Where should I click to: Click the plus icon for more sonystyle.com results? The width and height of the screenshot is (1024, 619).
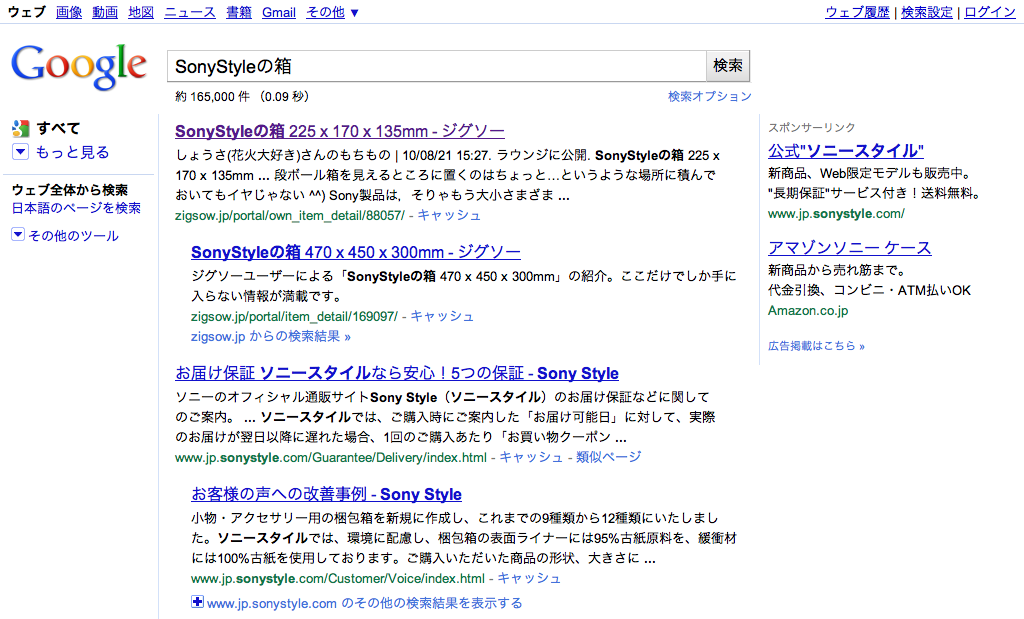click(x=197, y=602)
